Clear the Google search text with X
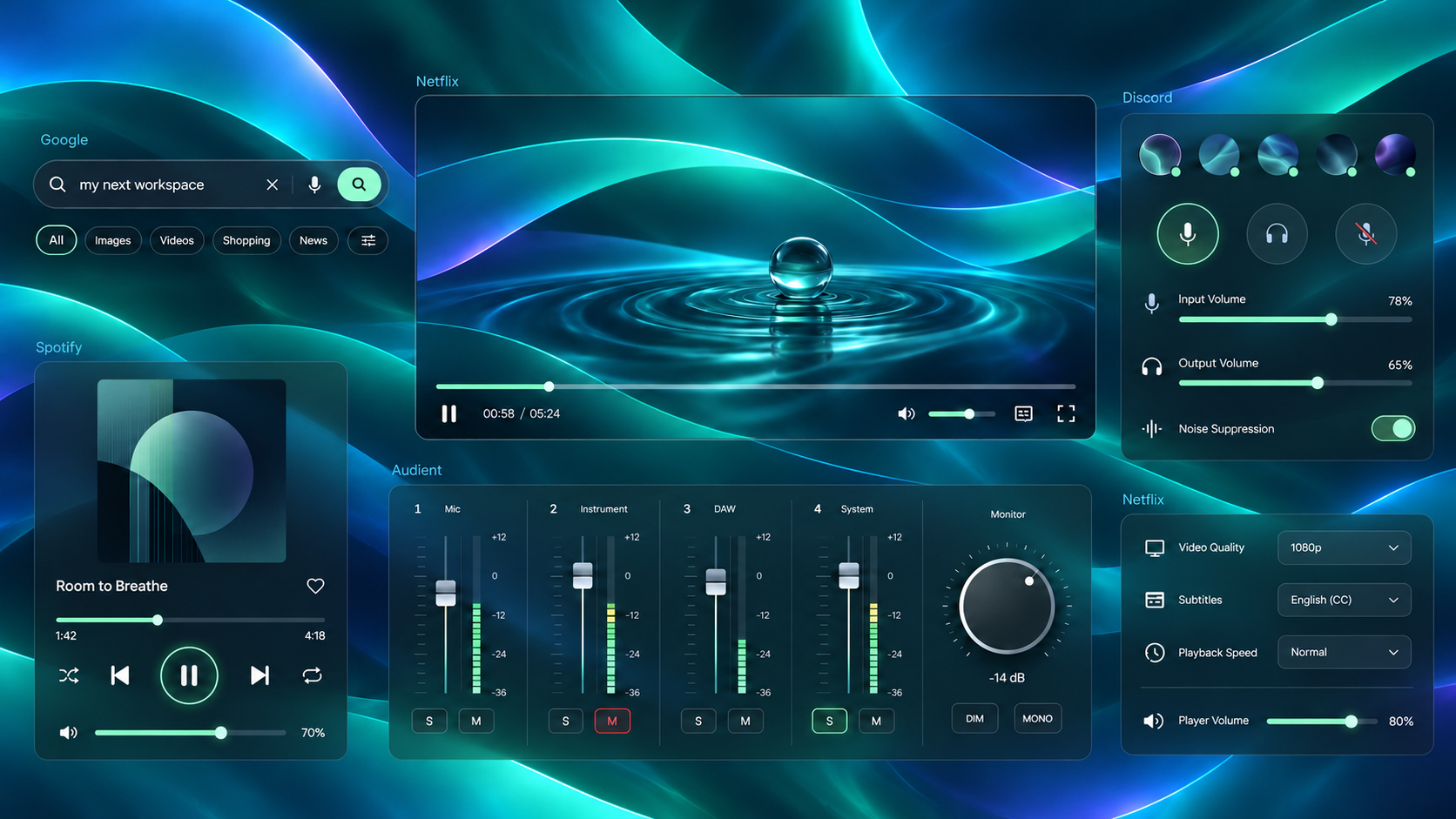This screenshot has height=819, width=1456. click(273, 185)
